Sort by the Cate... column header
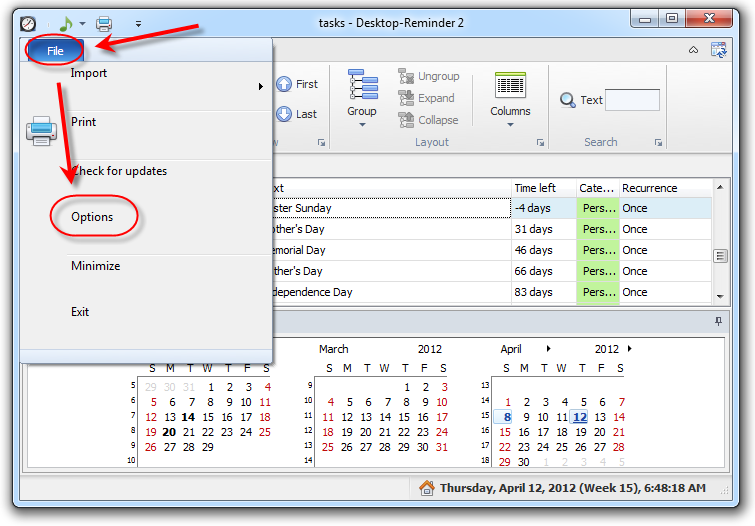Screen dimensions: 755x526 pyautogui.click(x=598, y=188)
